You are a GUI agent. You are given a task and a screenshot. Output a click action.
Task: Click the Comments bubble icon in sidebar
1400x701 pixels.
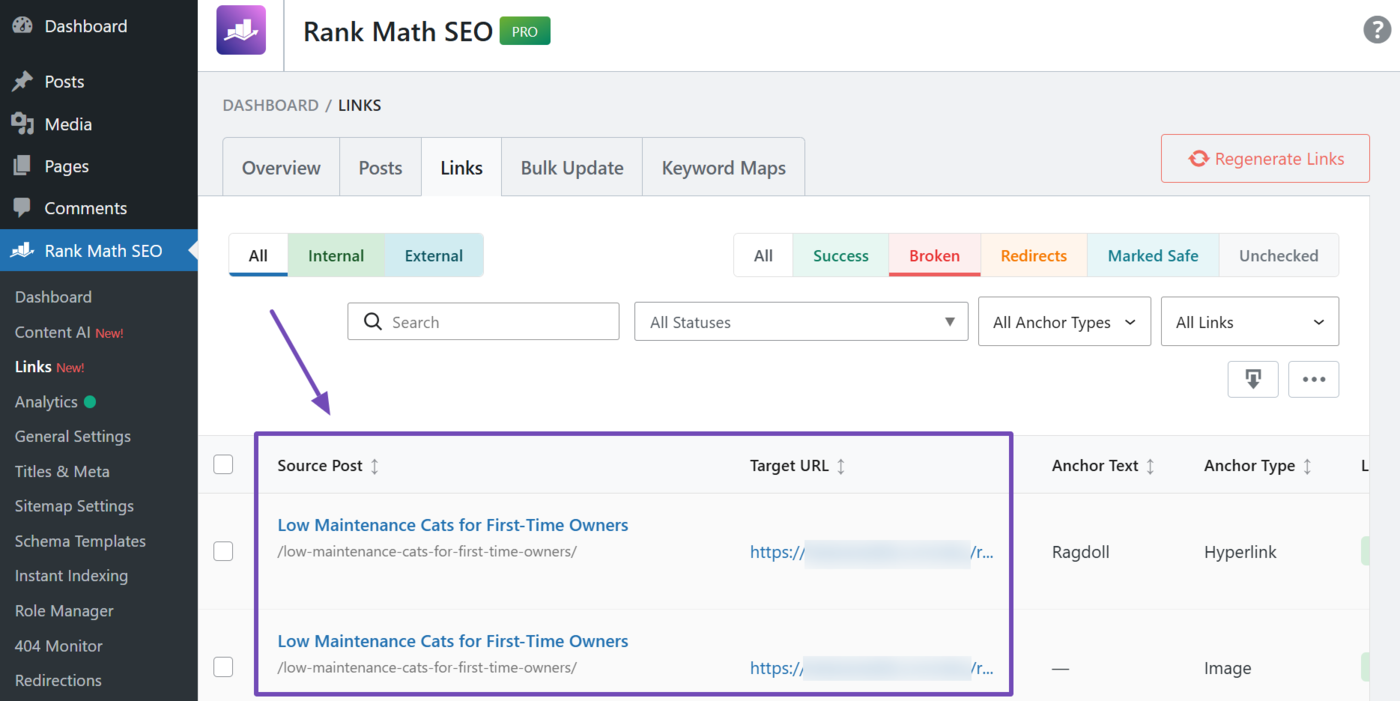23,207
